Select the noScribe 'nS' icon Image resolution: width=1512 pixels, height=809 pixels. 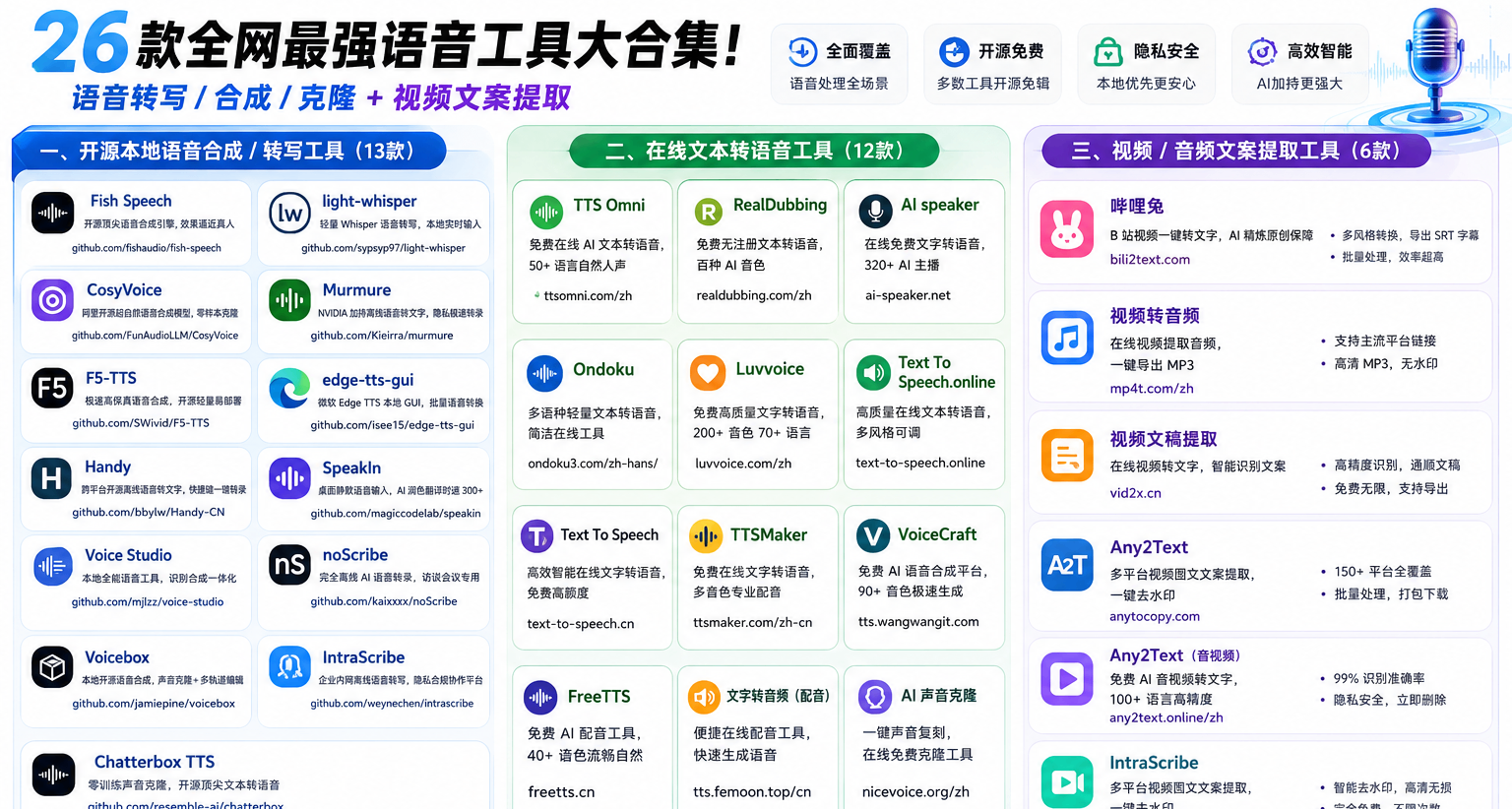289,566
